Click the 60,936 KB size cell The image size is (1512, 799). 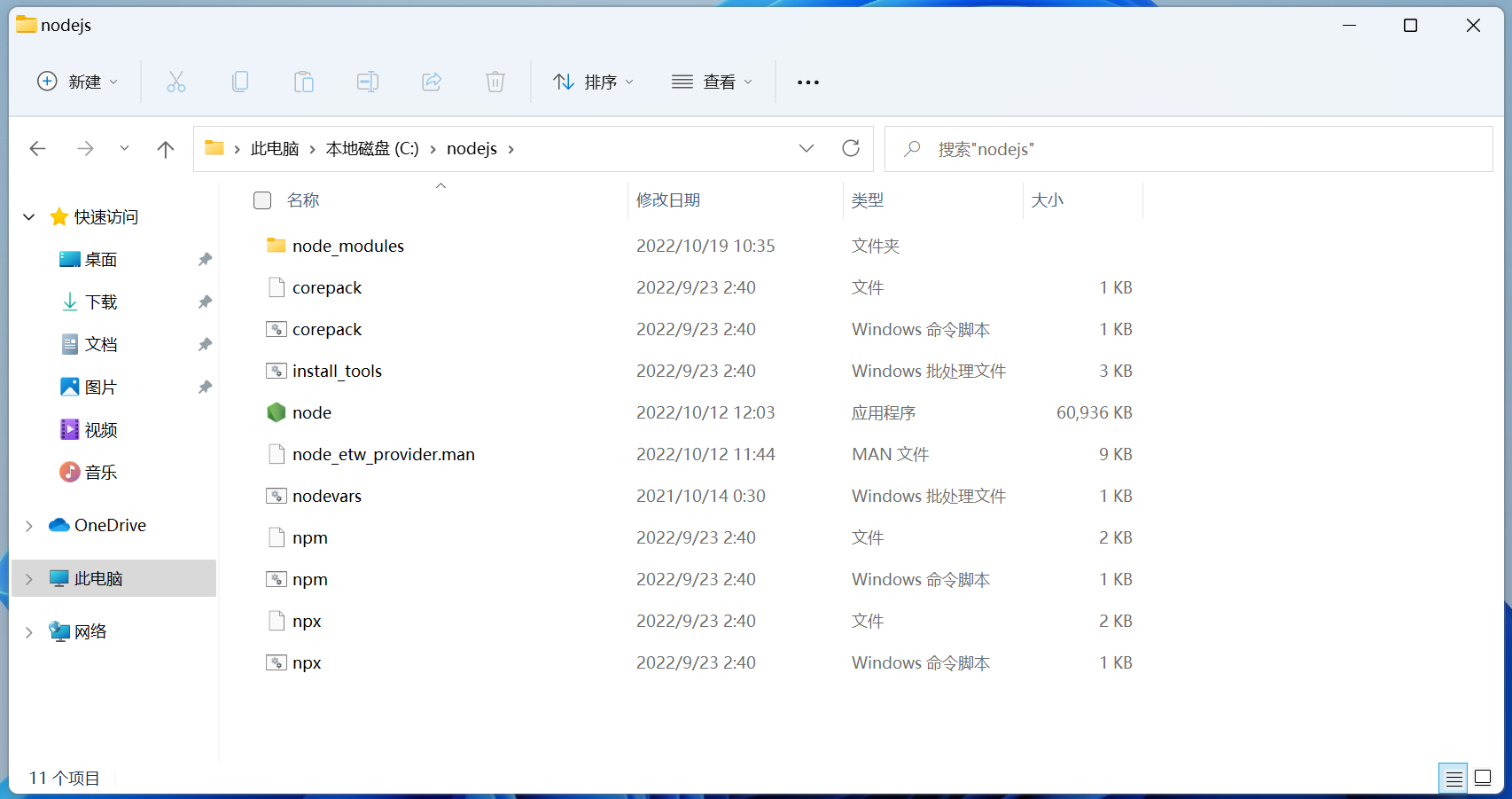(x=1095, y=412)
